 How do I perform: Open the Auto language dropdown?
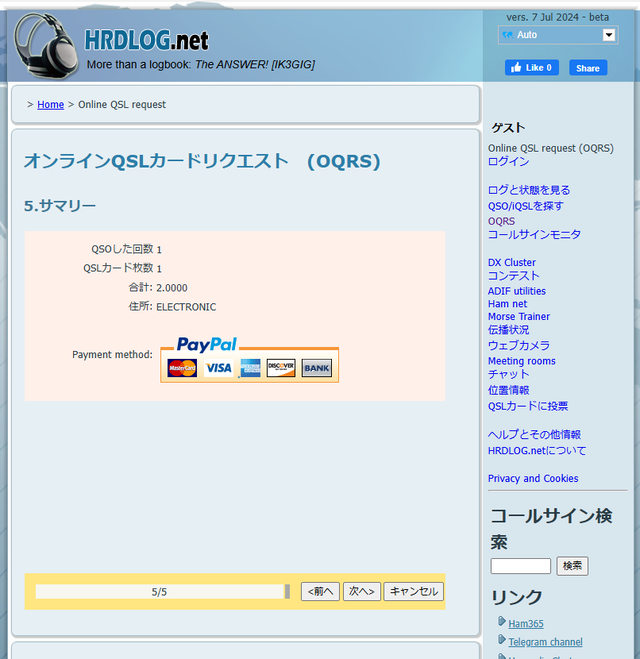click(558, 35)
